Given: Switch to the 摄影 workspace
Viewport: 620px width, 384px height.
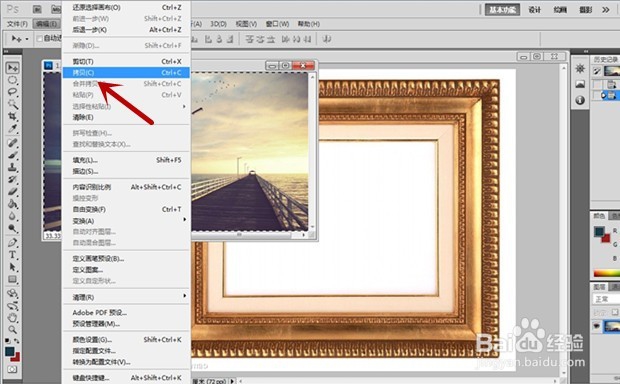Looking at the screenshot, I should click(x=586, y=10).
